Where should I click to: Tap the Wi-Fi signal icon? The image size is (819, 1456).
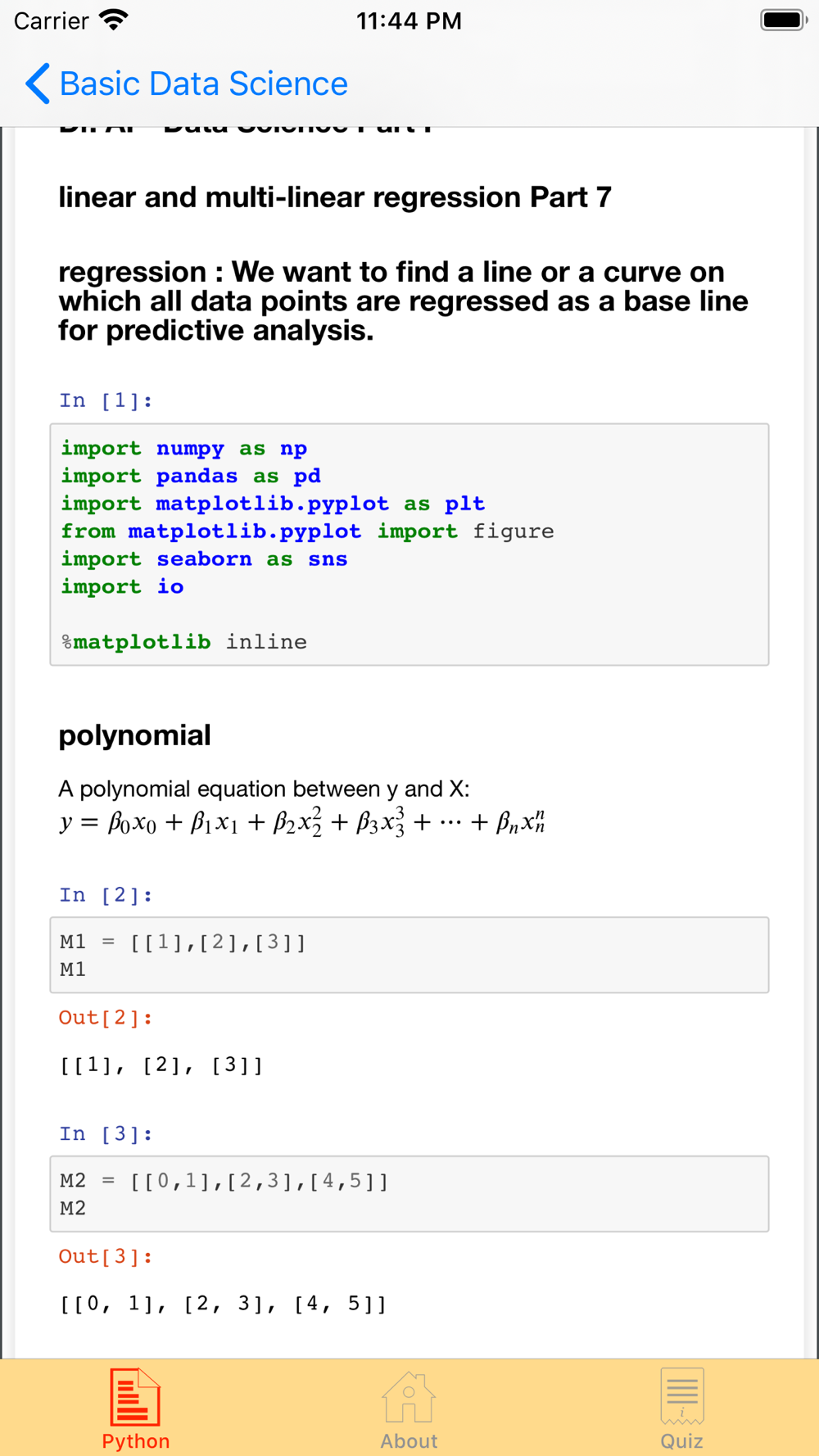pos(113,20)
